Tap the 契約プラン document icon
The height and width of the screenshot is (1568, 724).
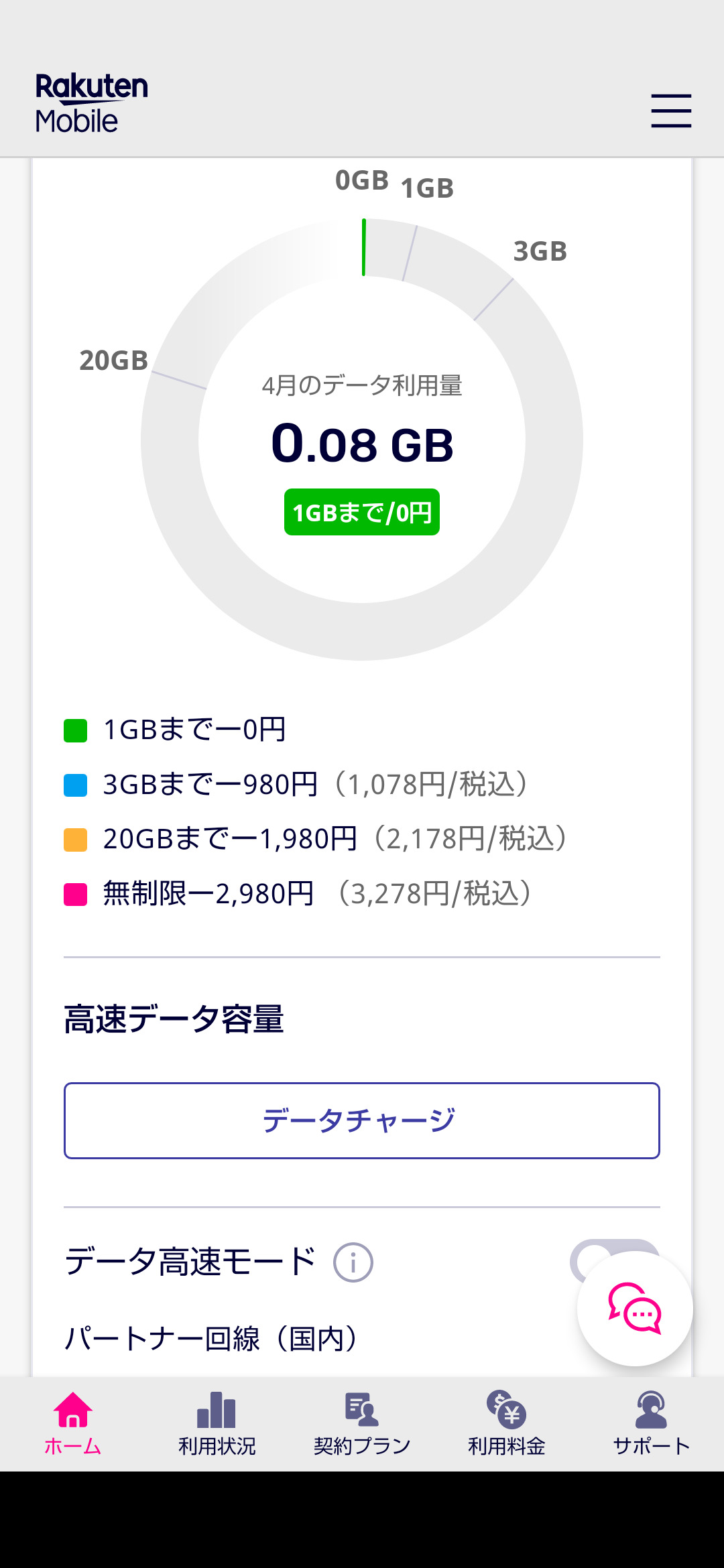point(362,1409)
